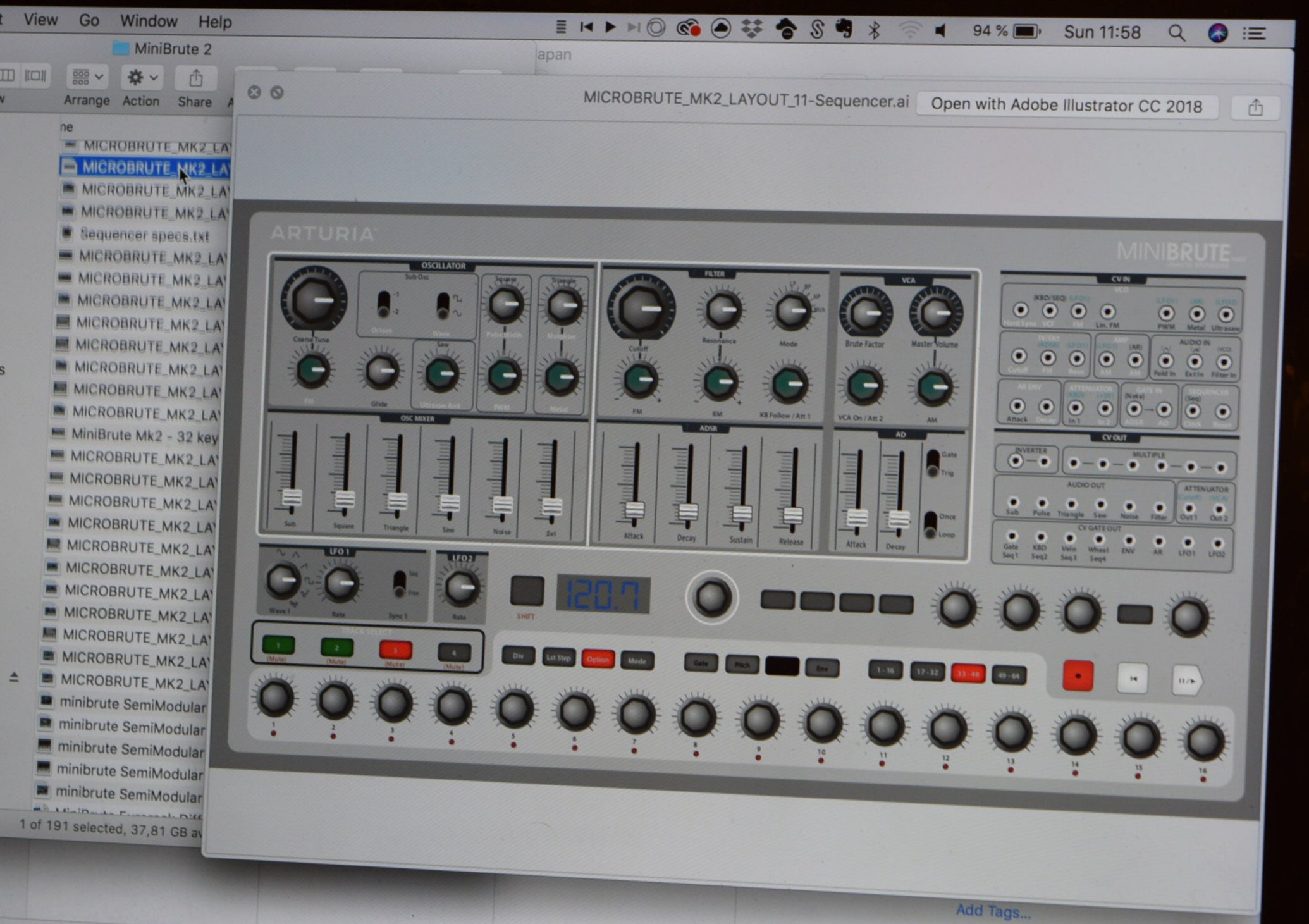Click the Add Tags… link
The image size is (1309, 924).
pos(992,911)
